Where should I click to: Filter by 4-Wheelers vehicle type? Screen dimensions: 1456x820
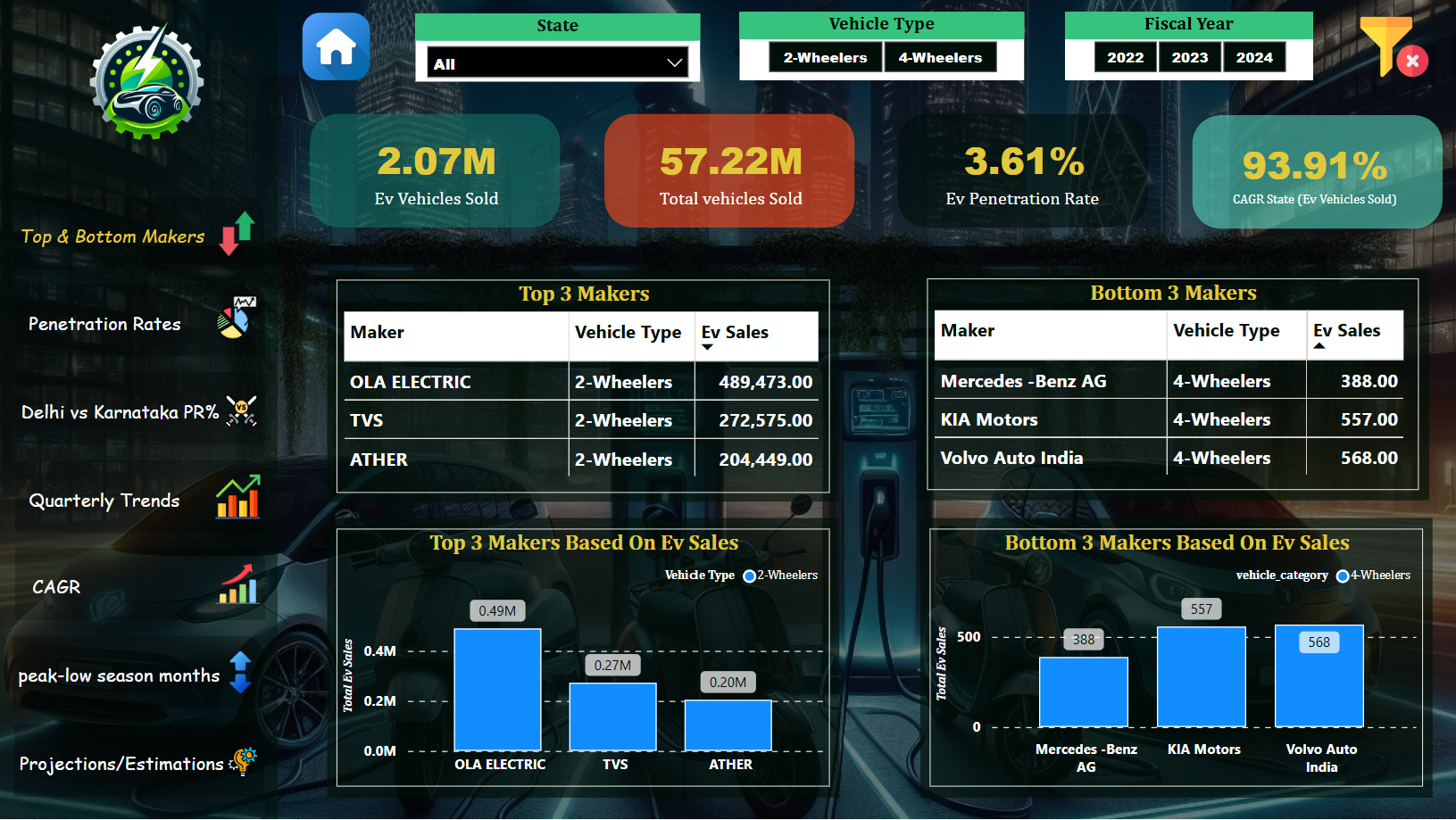tap(940, 58)
